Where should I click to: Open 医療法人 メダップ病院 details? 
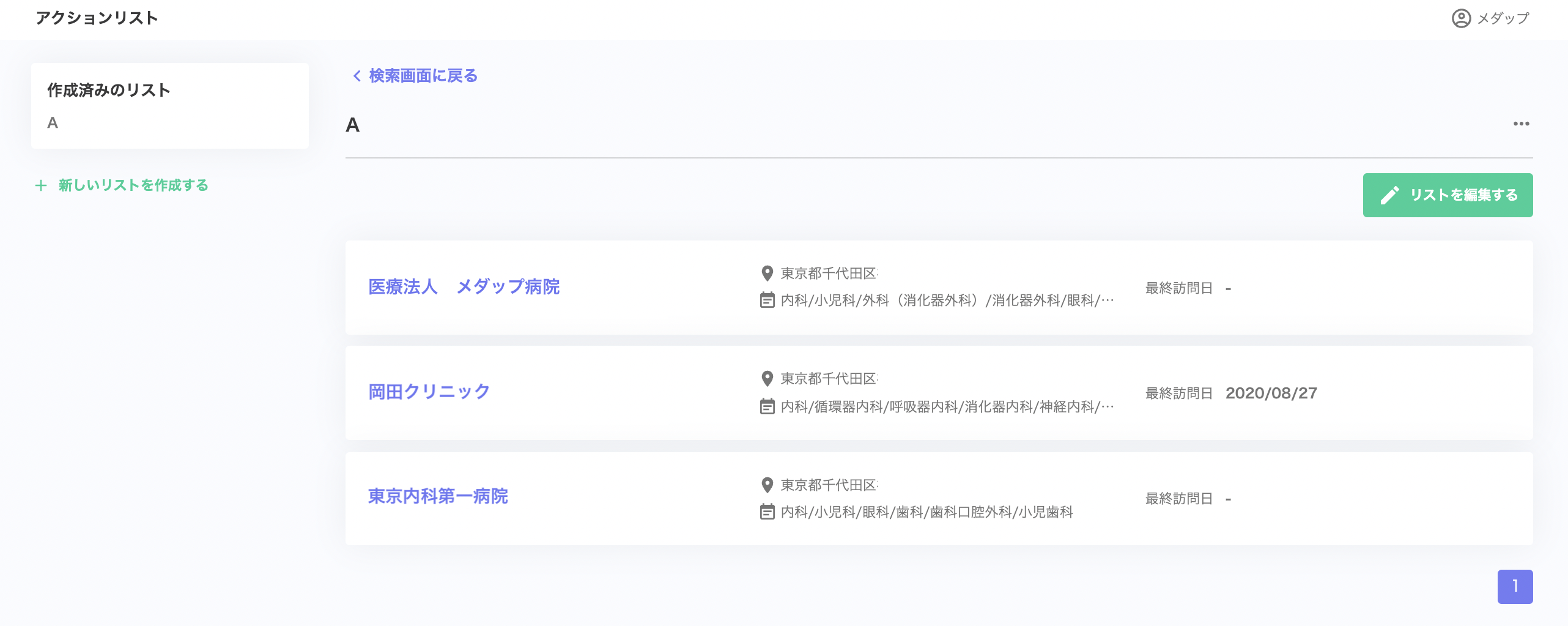pos(464,287)
